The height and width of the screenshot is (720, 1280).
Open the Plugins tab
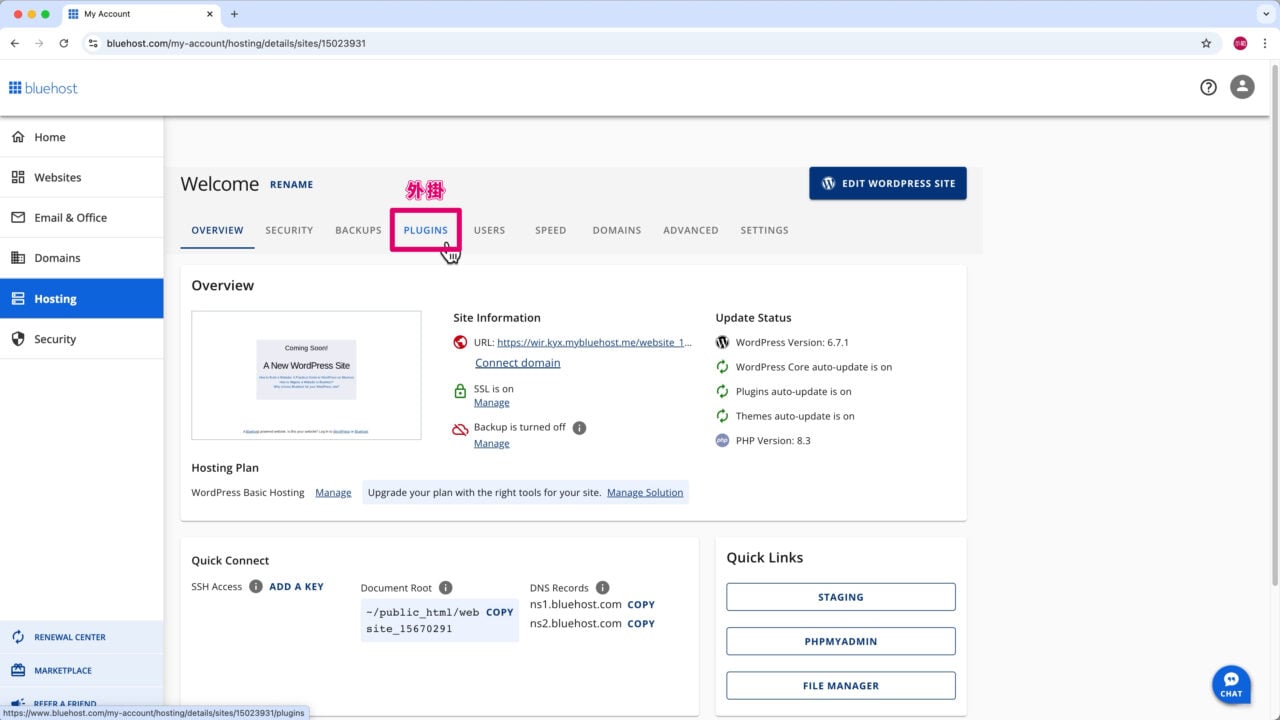click(426, 230)
